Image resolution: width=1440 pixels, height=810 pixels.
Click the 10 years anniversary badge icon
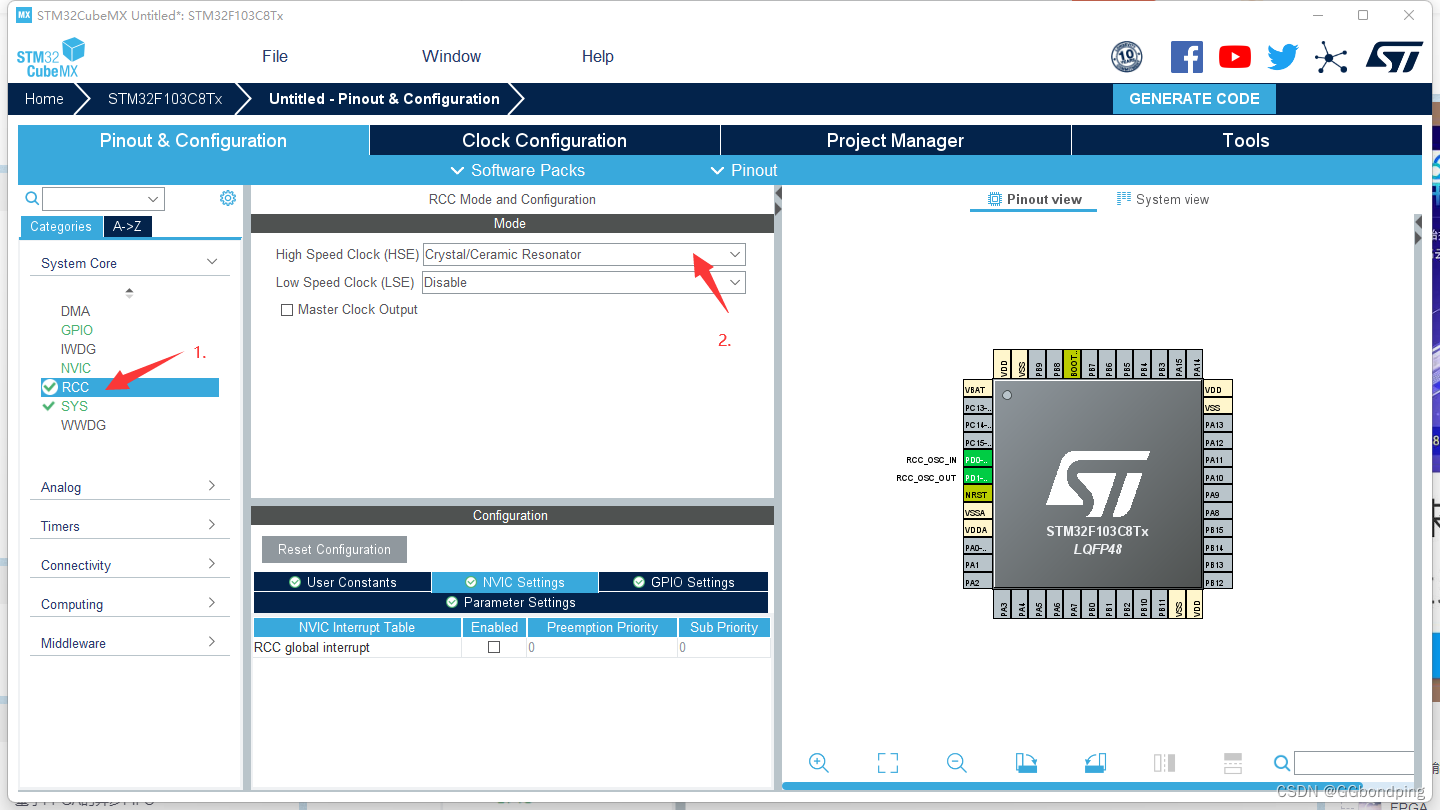point(1127,57)
